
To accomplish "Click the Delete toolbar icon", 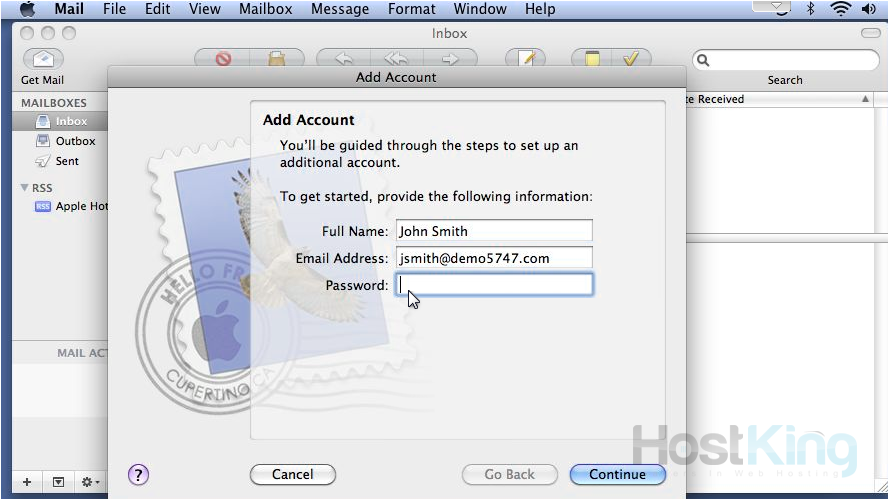I will tap(223, 59).
